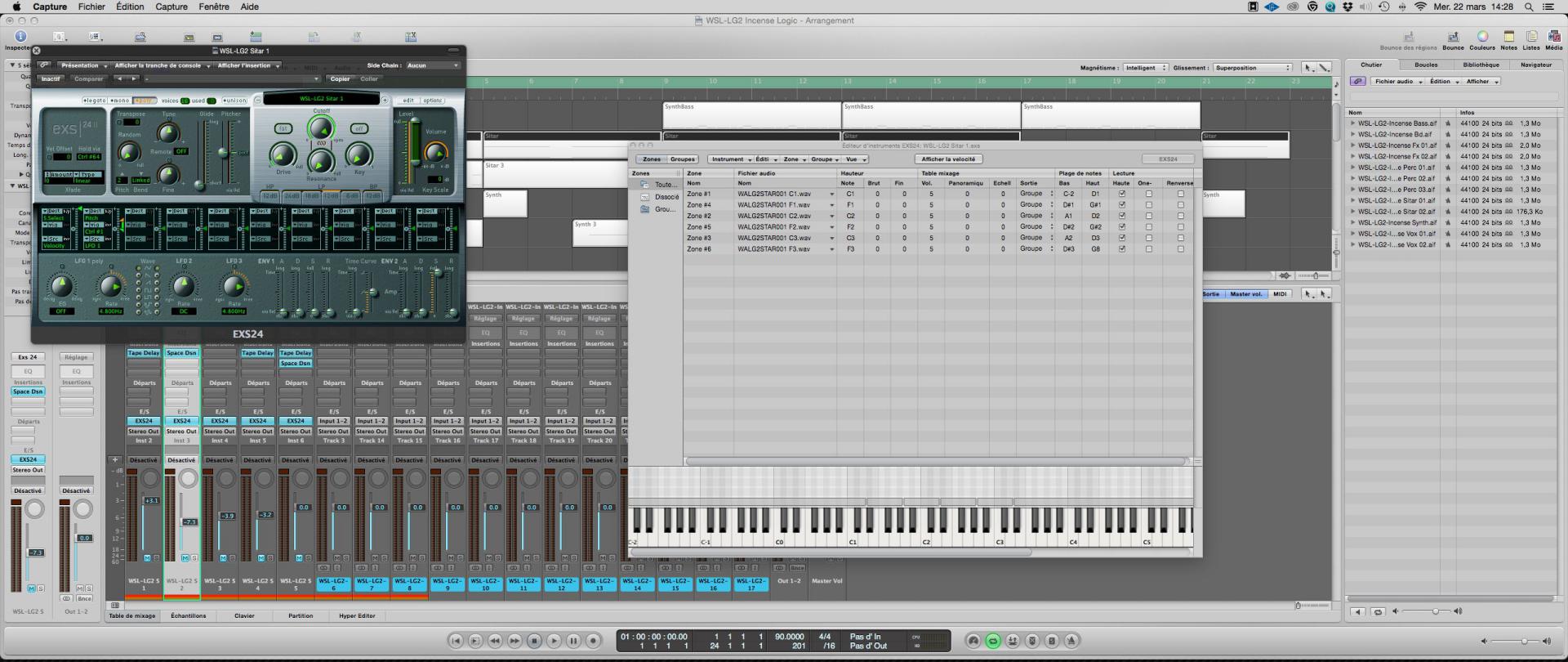This screenshot has height=662, width=1568.
Task: Start playback with the Play button
Action: (554, 642)
